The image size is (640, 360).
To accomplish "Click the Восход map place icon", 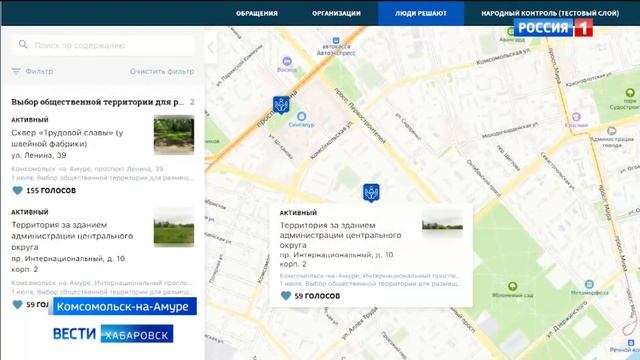I will click(287, 61).
